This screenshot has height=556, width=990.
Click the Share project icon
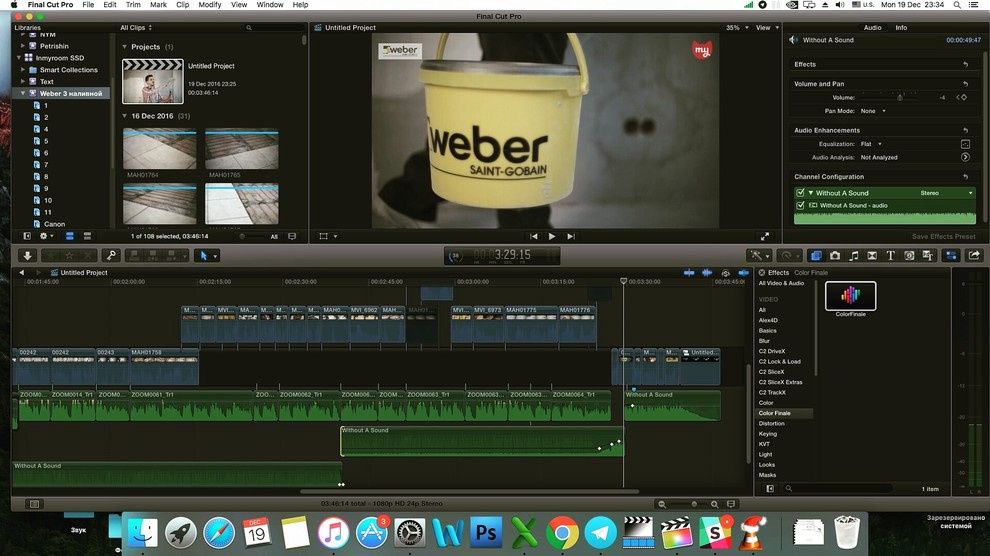pos(975,256)
